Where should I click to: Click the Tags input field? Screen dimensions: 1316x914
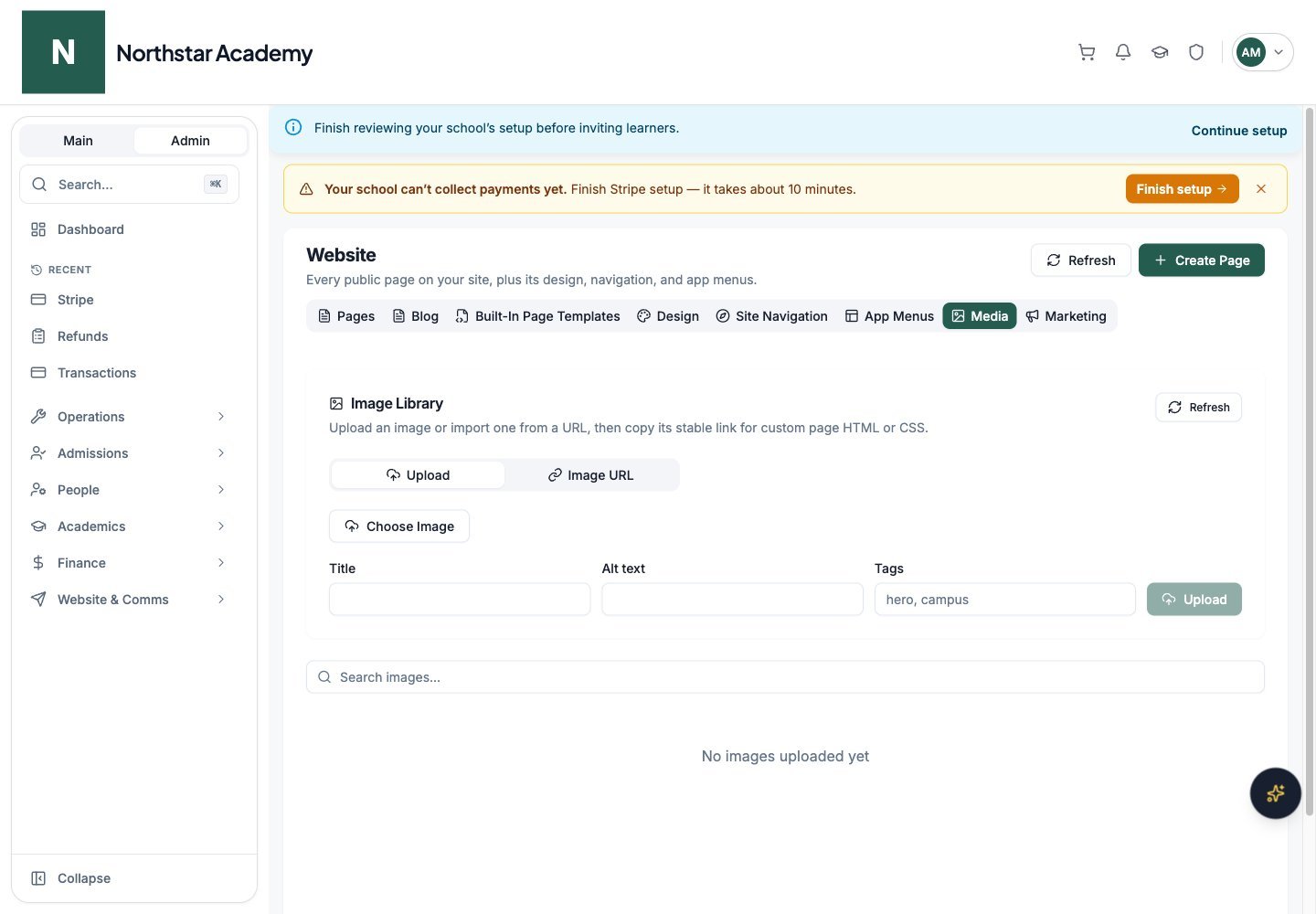click(1005, 600)
